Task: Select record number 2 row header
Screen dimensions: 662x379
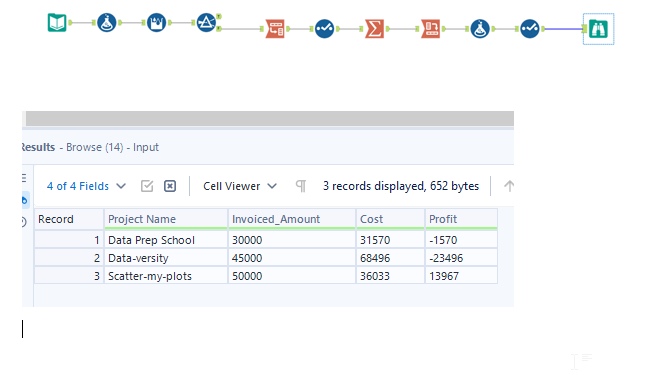Action: tap(69, 258)
